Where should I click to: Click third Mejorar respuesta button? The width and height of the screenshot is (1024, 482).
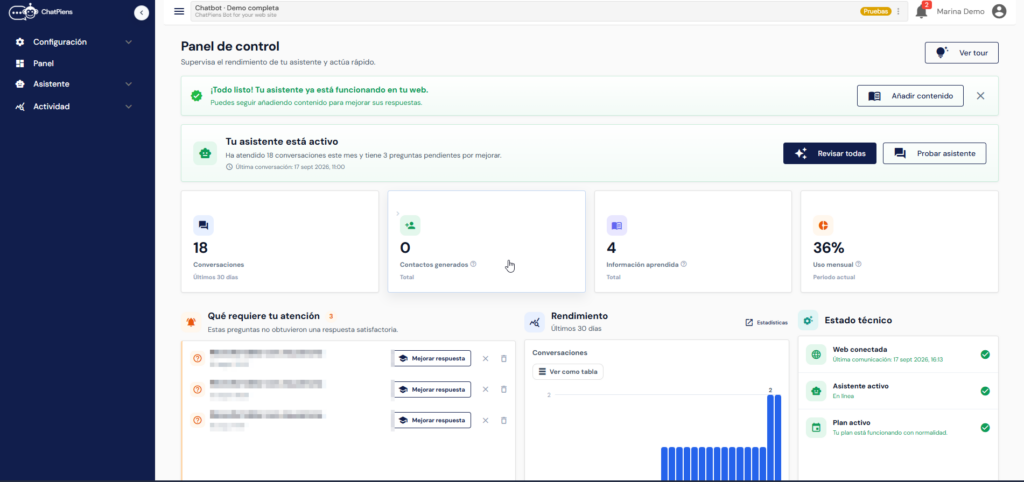(432, 420)
